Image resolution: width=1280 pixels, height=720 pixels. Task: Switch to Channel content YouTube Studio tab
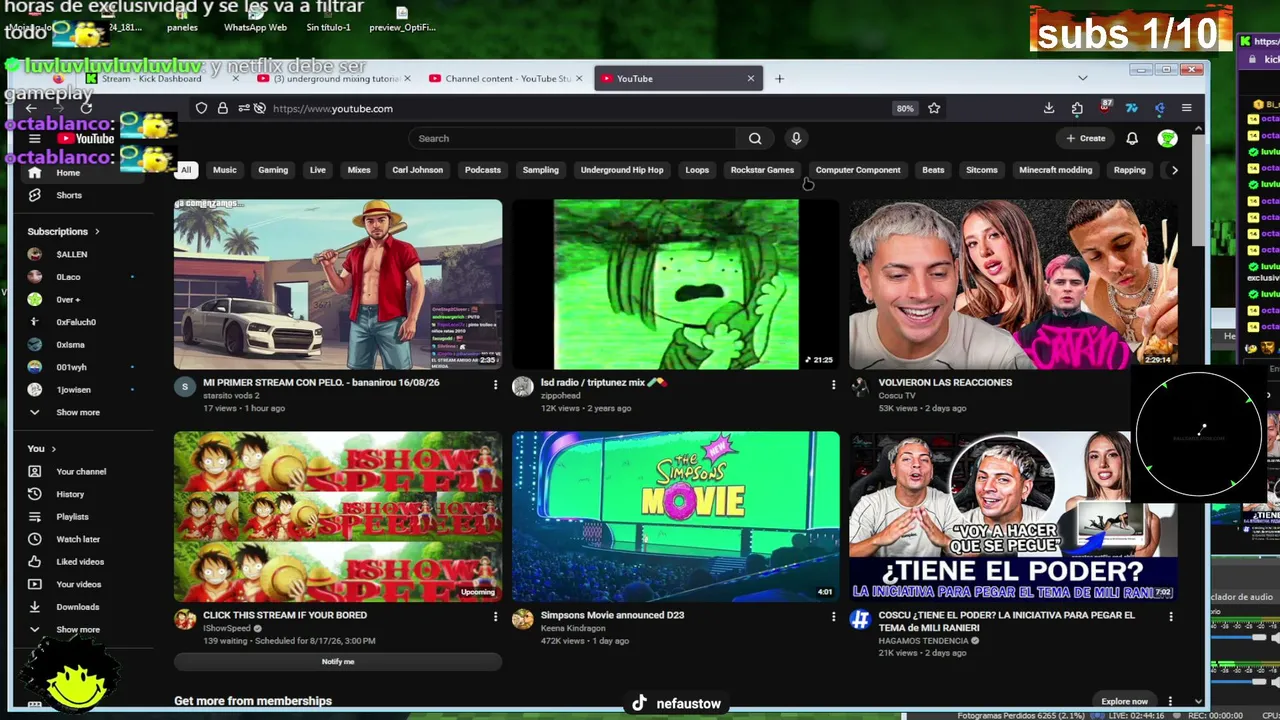pyautogui.click(x=508, y=78)
